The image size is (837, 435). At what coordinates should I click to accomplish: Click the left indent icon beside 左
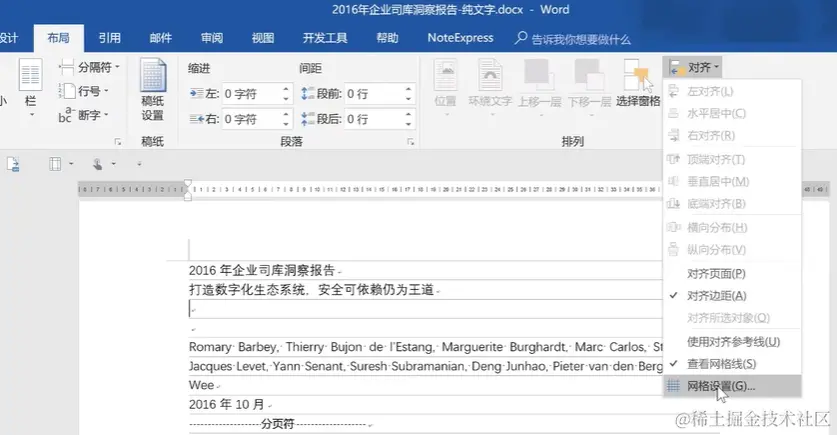(x=196, y=93)
